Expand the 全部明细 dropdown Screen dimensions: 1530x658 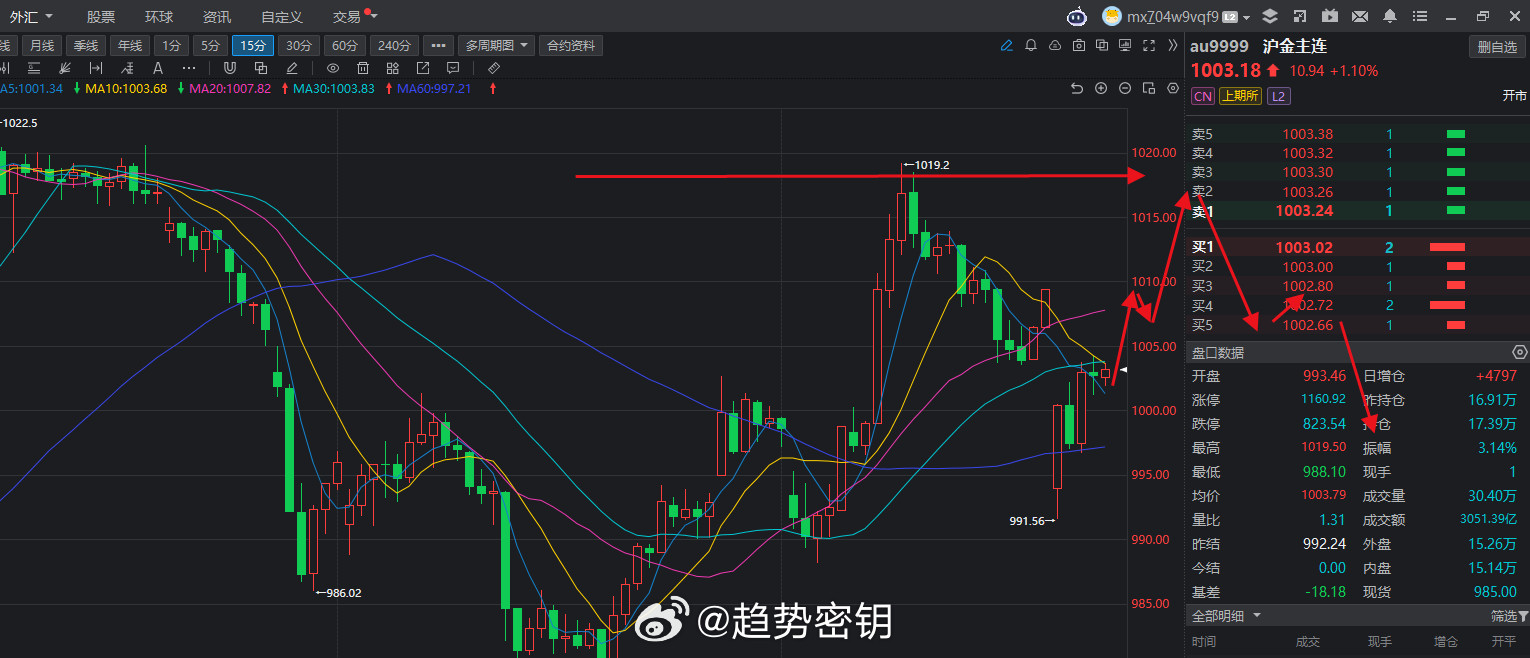(1225, 616)
